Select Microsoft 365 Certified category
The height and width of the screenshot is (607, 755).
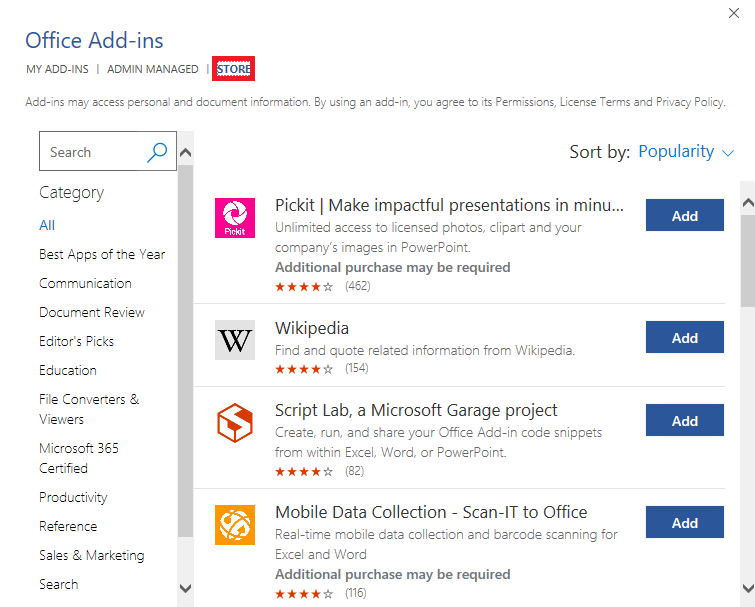pyautogui.click(x=79, y=458)
